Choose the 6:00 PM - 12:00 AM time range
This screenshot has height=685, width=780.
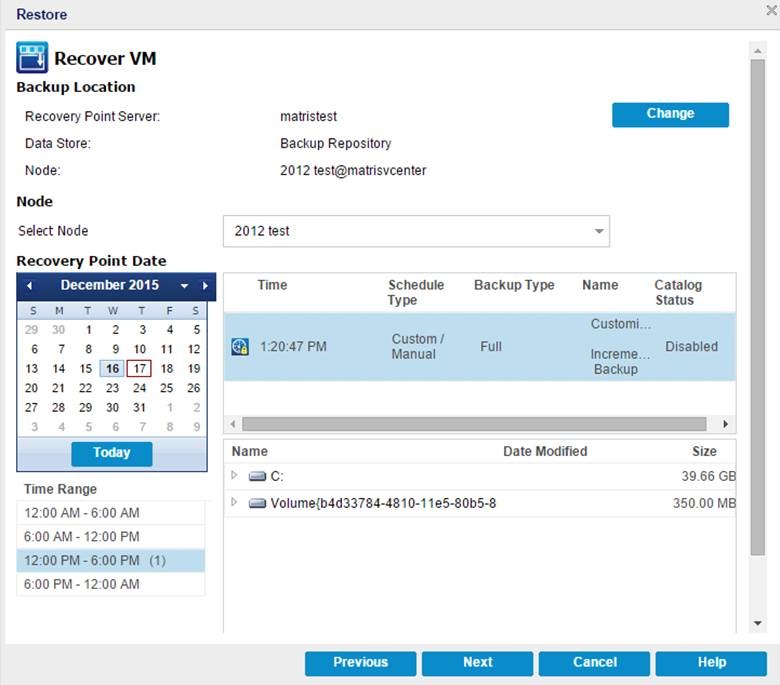111,585
